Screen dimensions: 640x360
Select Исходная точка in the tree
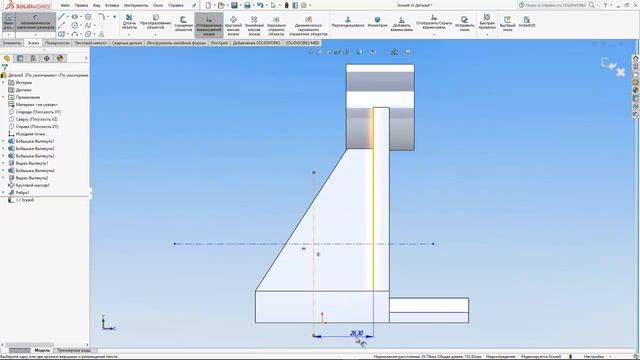click(27, 134)
